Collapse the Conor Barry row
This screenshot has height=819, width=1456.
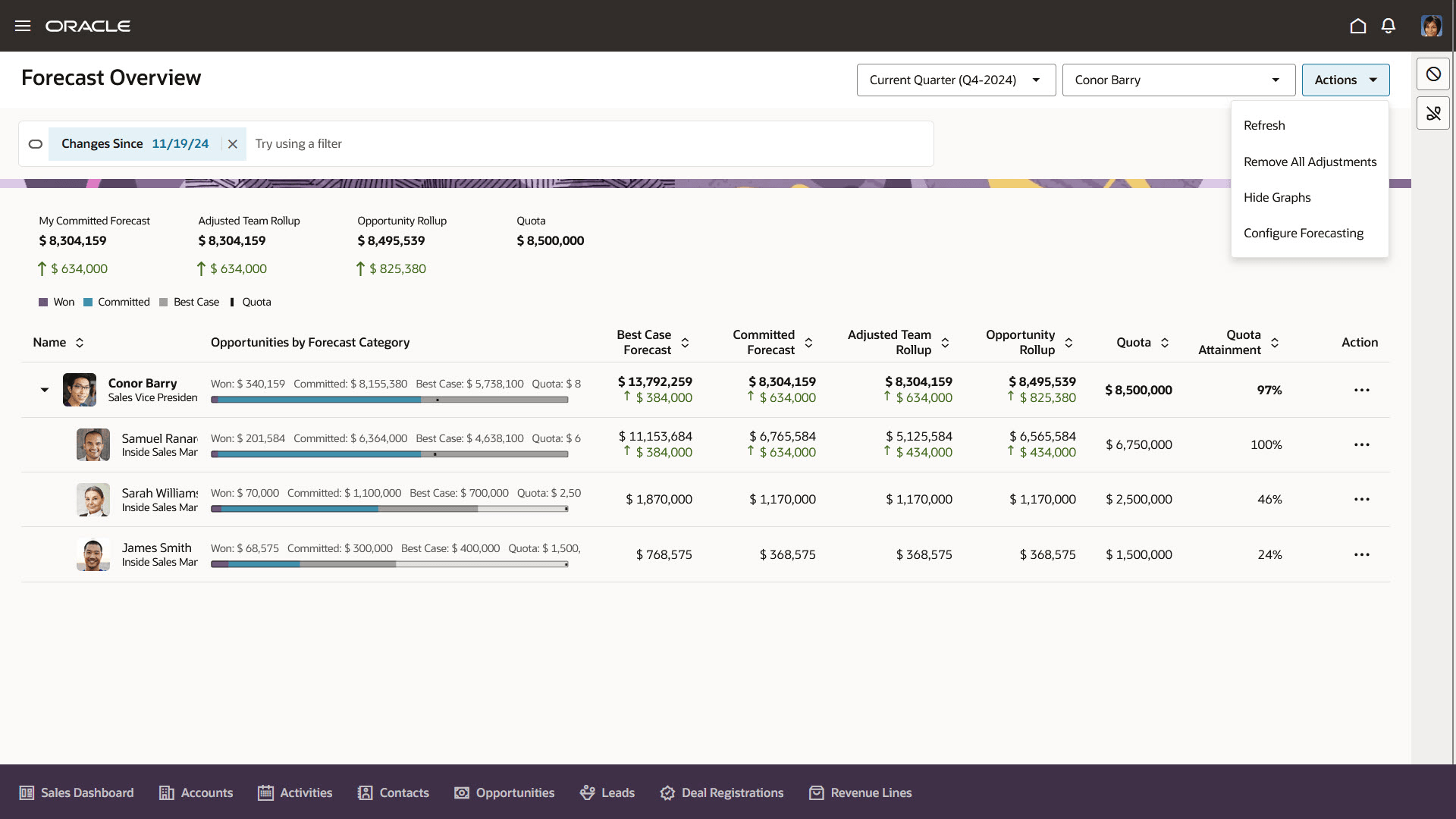(44, 390)
